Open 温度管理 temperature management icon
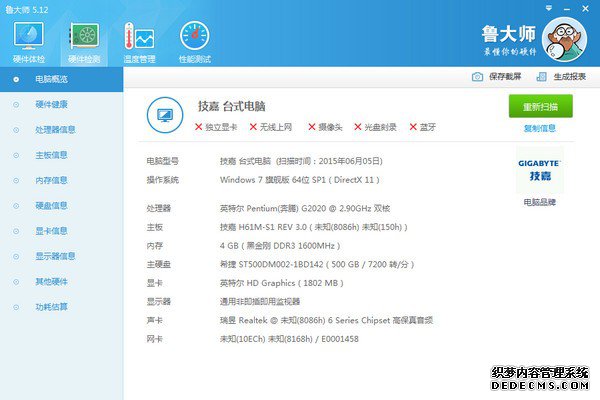Screen dimensions: 600x400 pyautogui.click(x=139, y=36)
